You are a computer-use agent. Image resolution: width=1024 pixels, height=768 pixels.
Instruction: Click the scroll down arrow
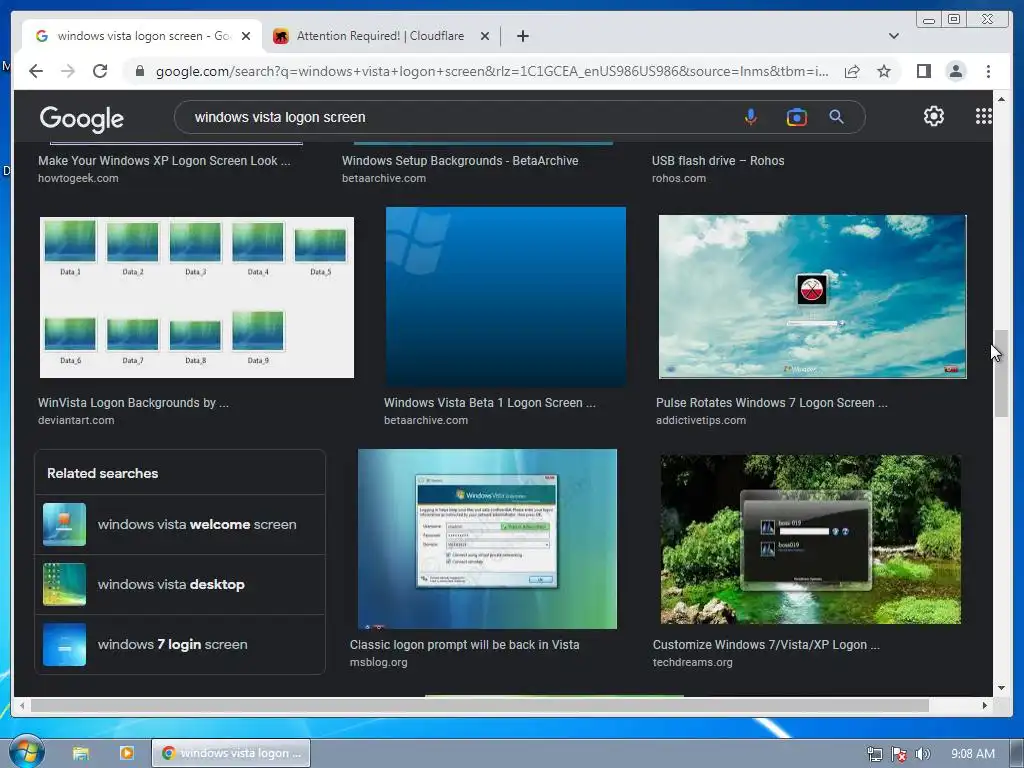1001,688
